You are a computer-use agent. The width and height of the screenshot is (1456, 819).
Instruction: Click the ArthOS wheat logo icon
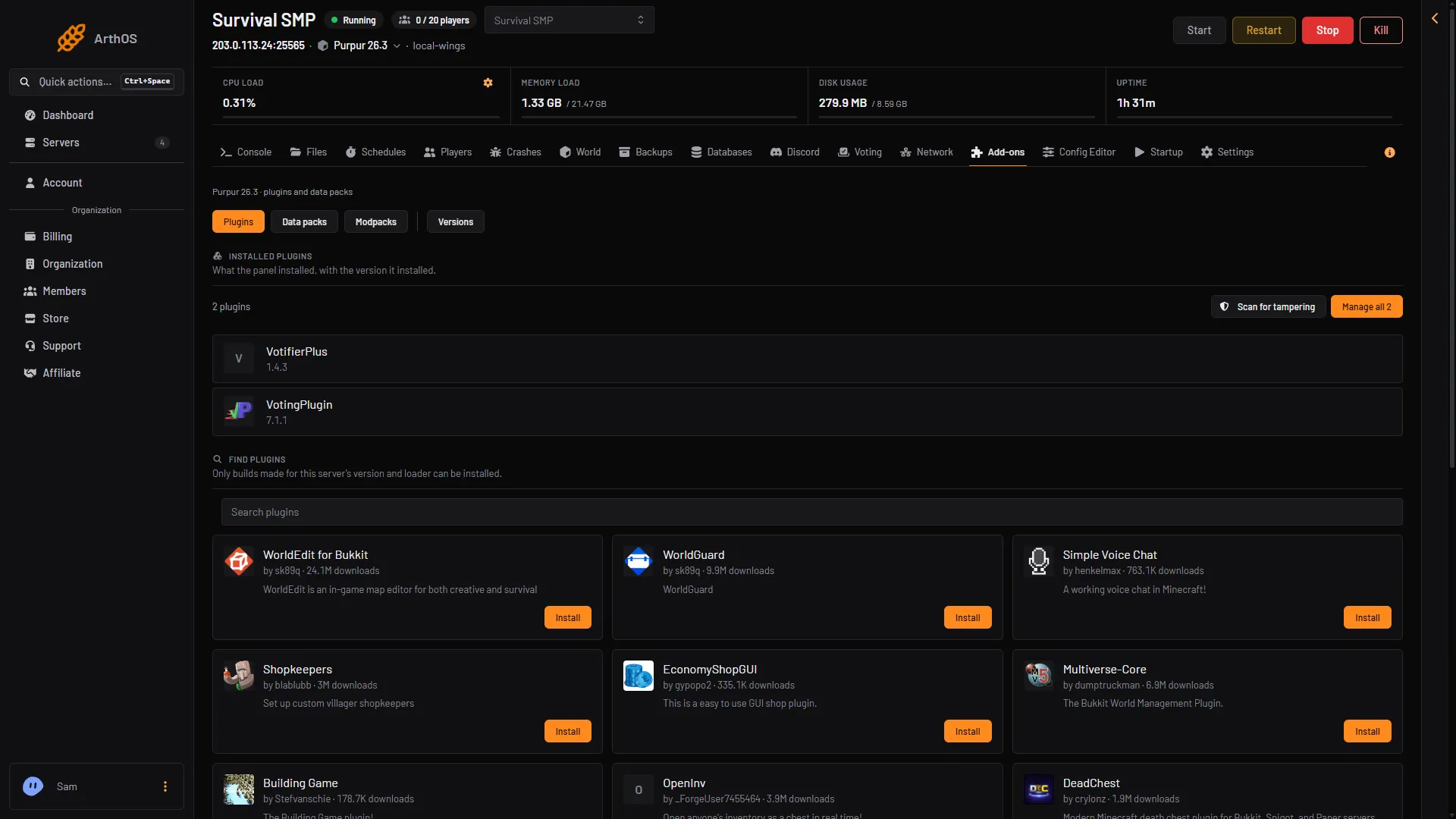[71, 38]
